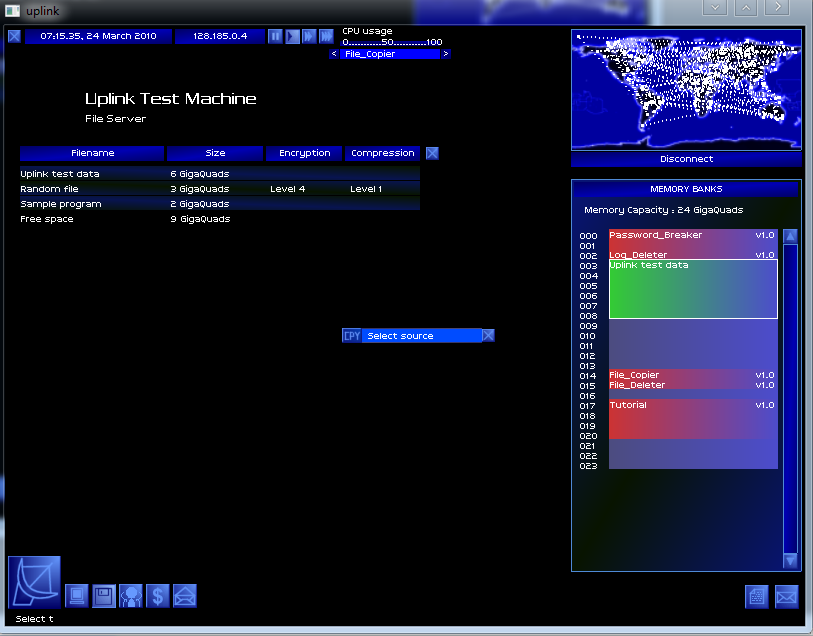Set game speed to normal play
Image resolution: width=813 pixels, height=636 pixels.
pyautogui.click(x=292, y=36)
